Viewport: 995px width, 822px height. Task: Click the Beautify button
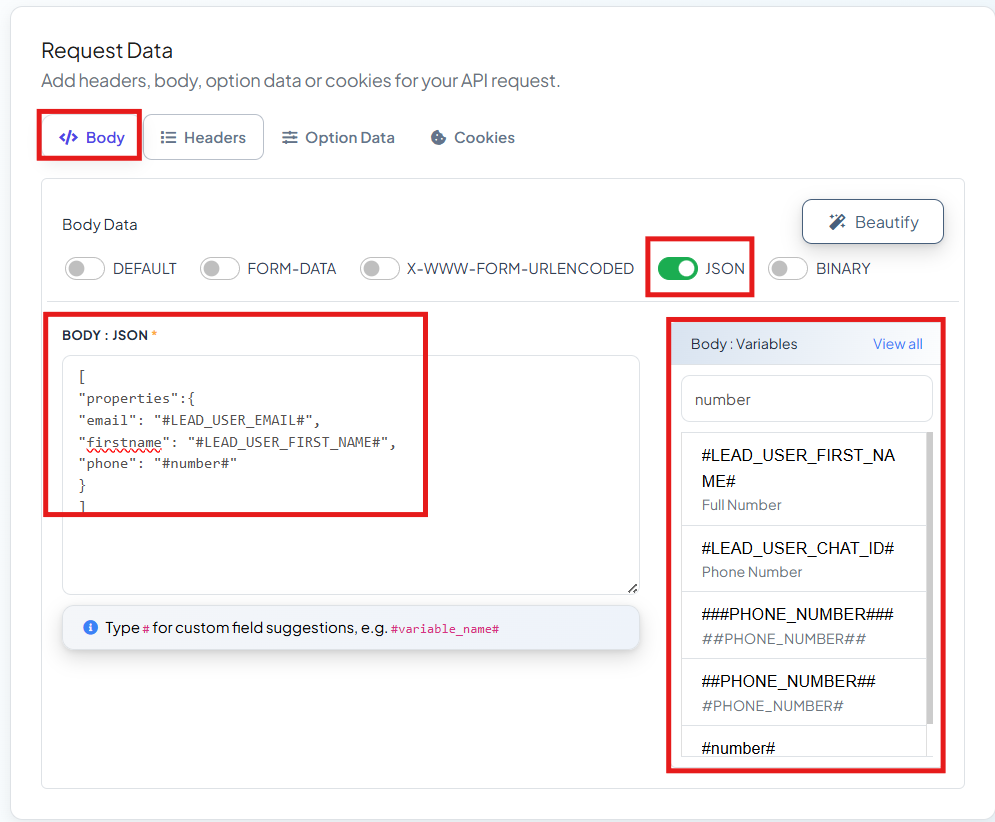[x=873, y=222]
